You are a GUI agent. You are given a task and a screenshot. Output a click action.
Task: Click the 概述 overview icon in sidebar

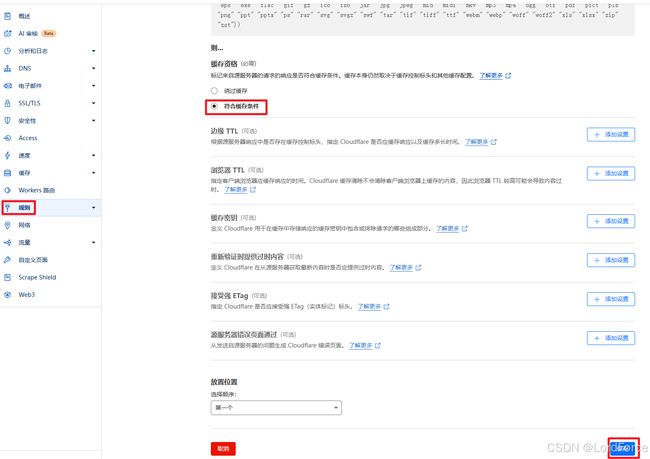tap(7, 16)
